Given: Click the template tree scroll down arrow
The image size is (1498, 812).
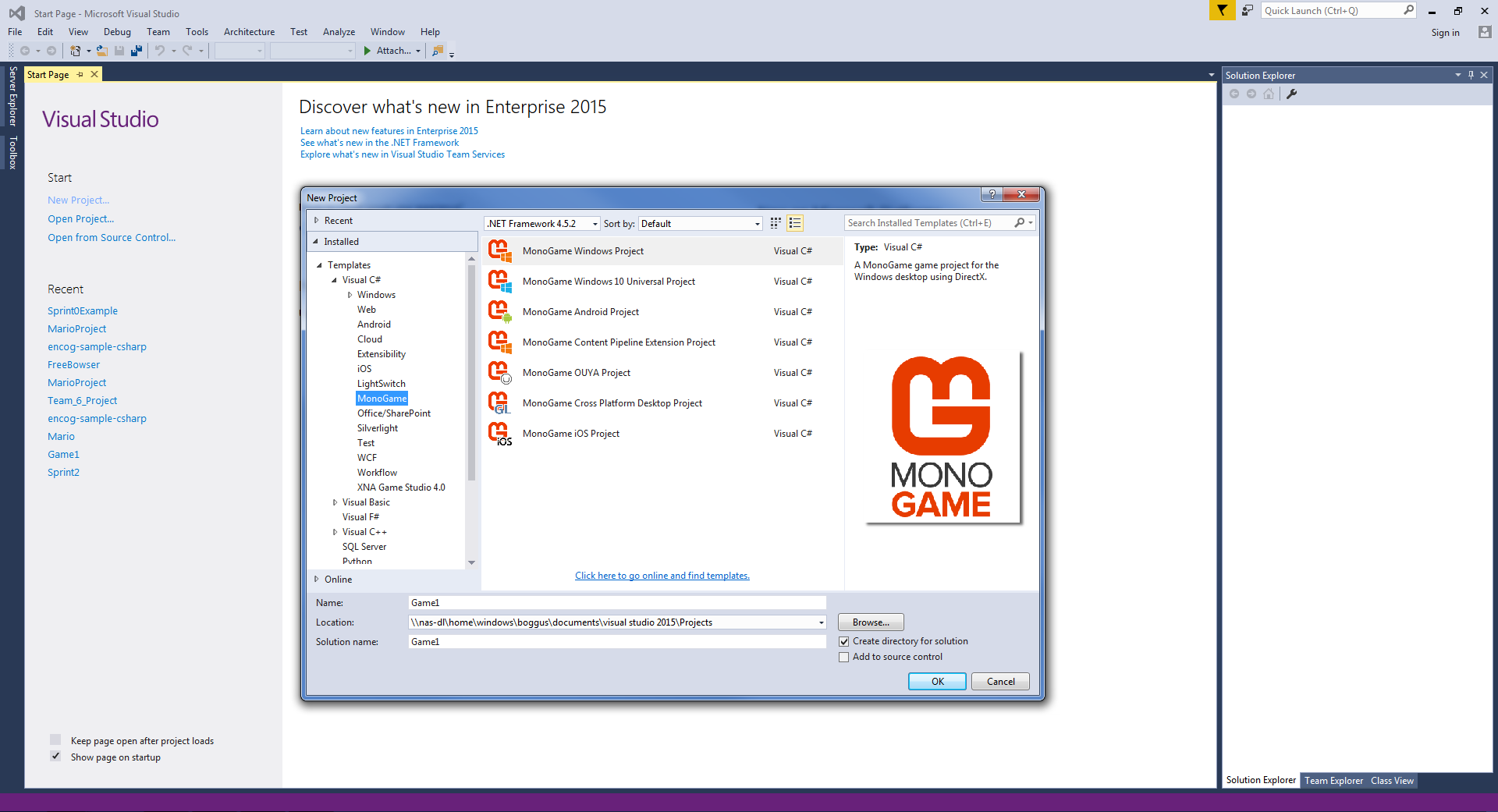Looking at the screenshot, I should (471, 562).
